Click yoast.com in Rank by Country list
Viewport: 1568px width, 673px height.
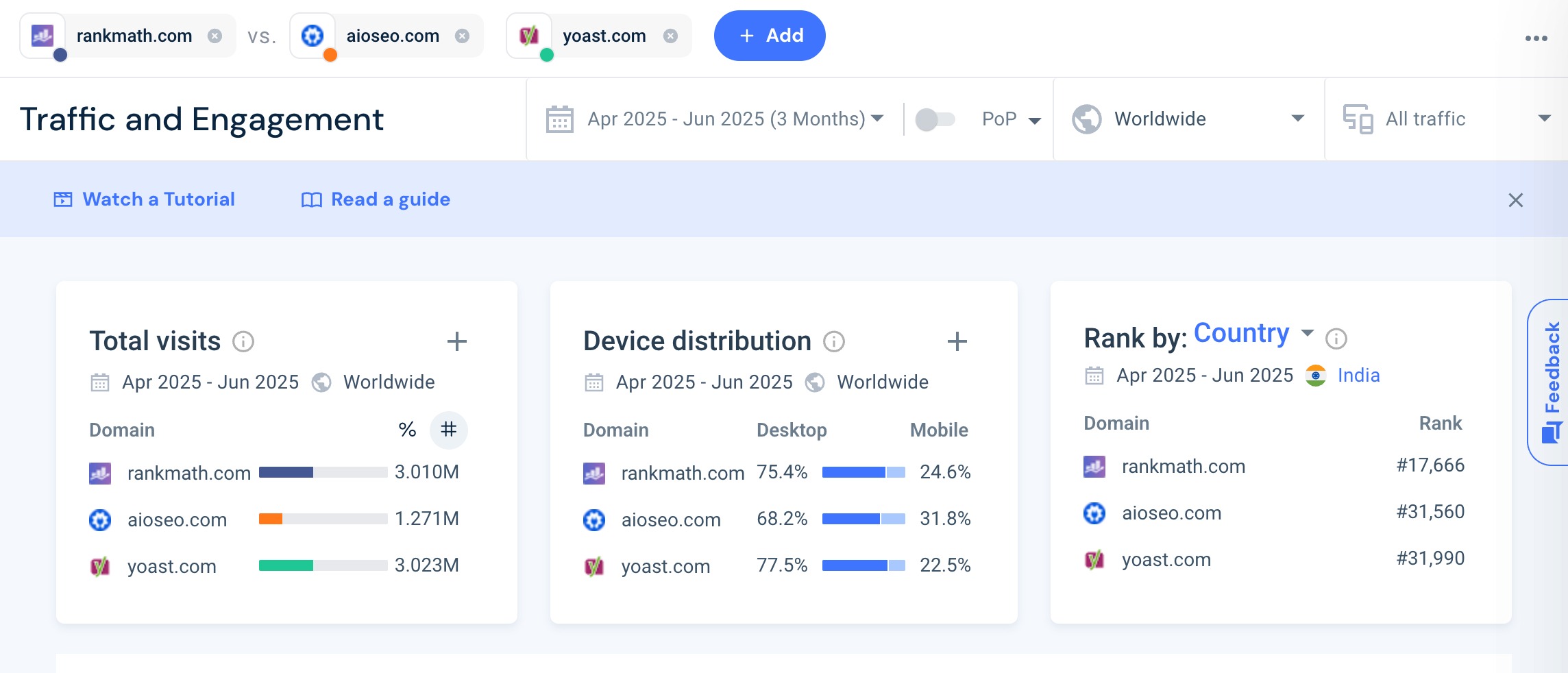click(1166, 559)
